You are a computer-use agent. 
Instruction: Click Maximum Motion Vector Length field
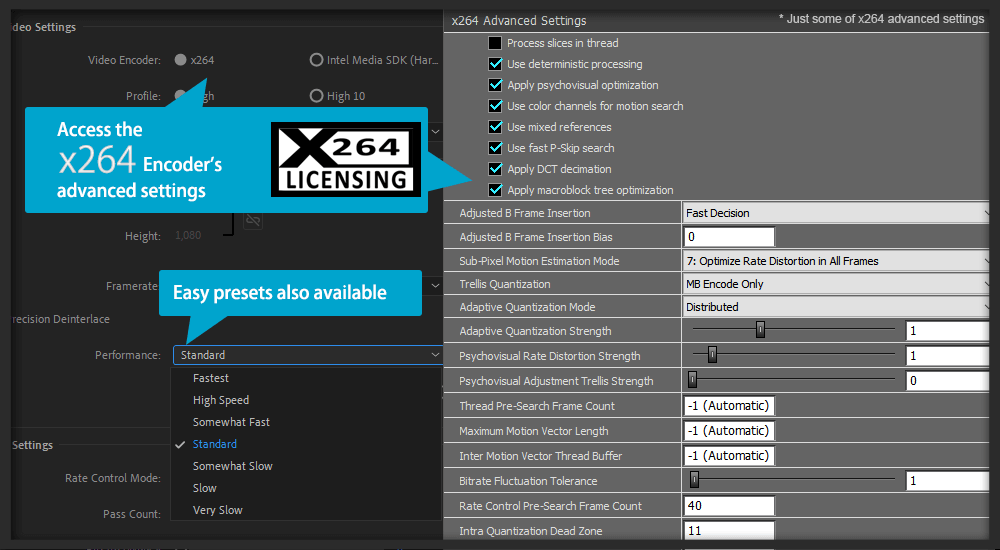(728, 431)
